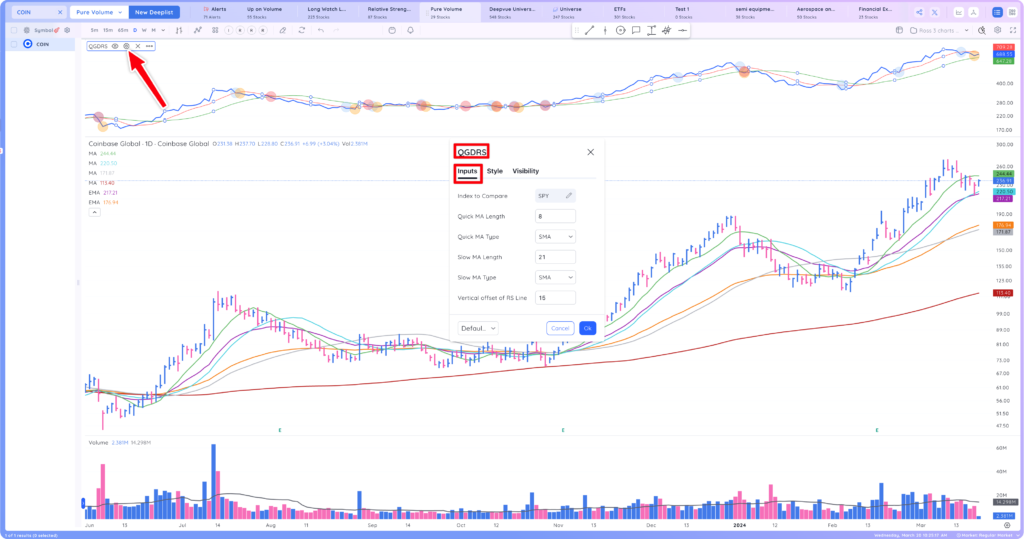
Task: Switch to the Style tab
Action: pos(494,171)
